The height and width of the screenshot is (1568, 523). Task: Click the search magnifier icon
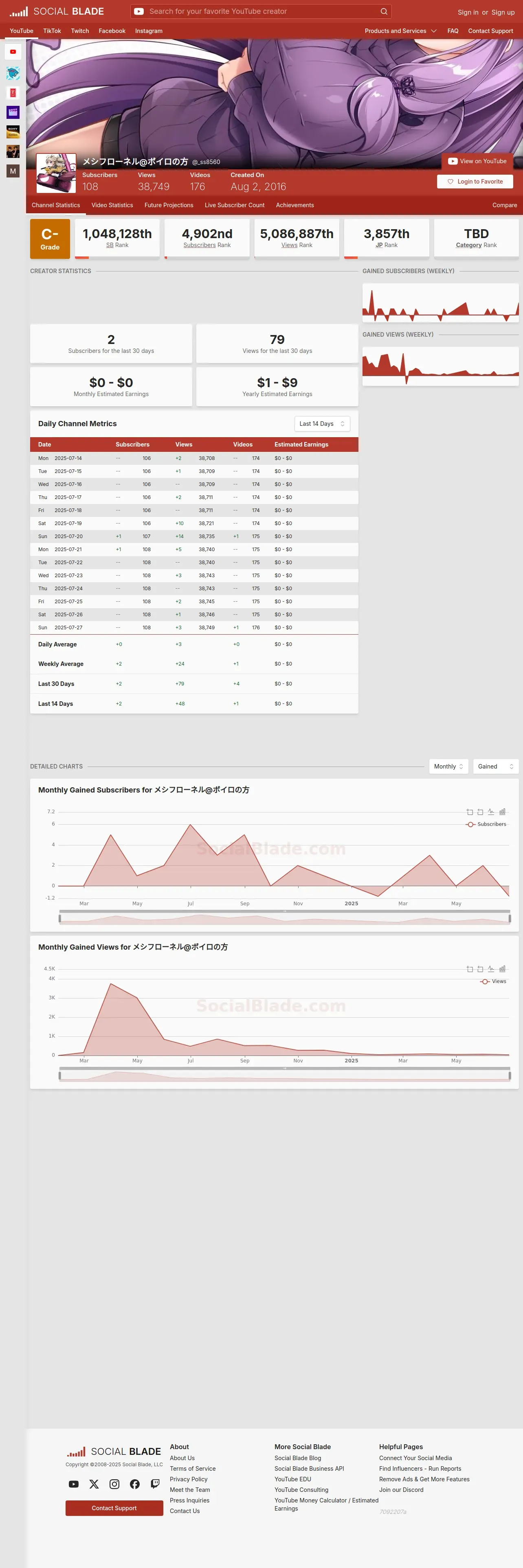coord(384,11)
